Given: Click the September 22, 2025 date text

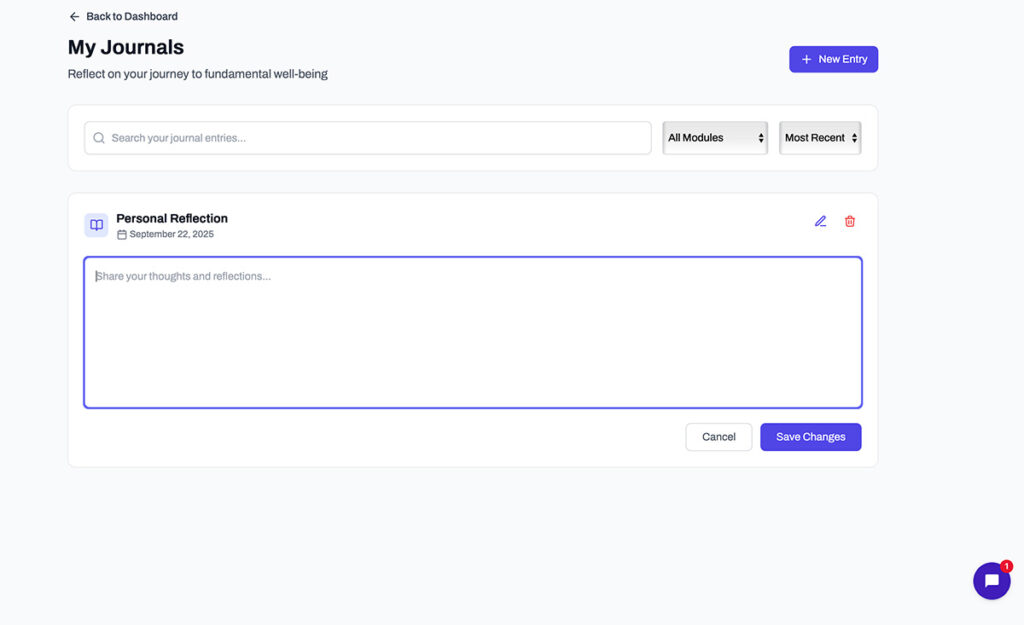Looking at the screenshot, I should [x=171, y=235].
